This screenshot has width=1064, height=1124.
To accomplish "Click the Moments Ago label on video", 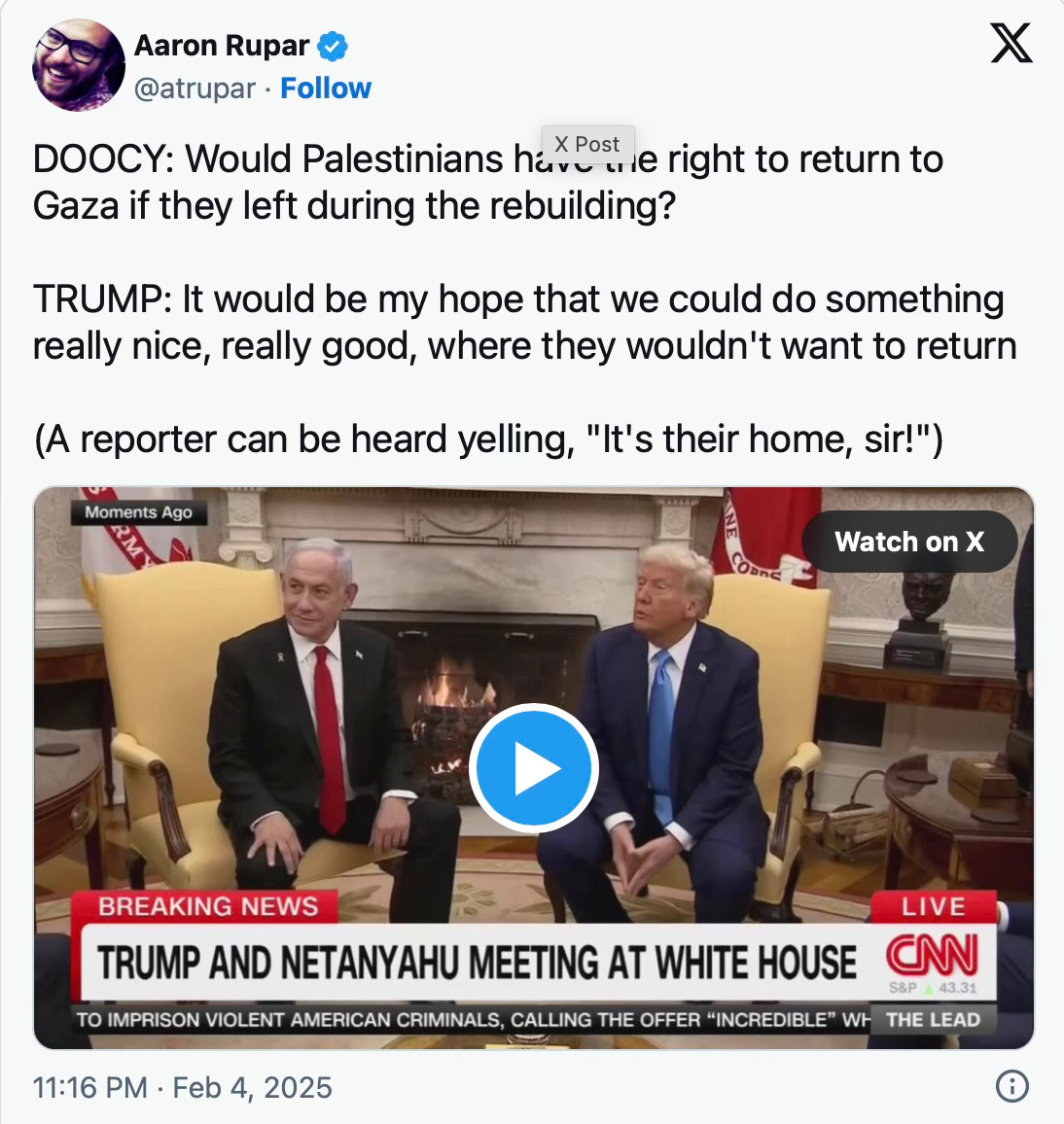I will point(138,512).
